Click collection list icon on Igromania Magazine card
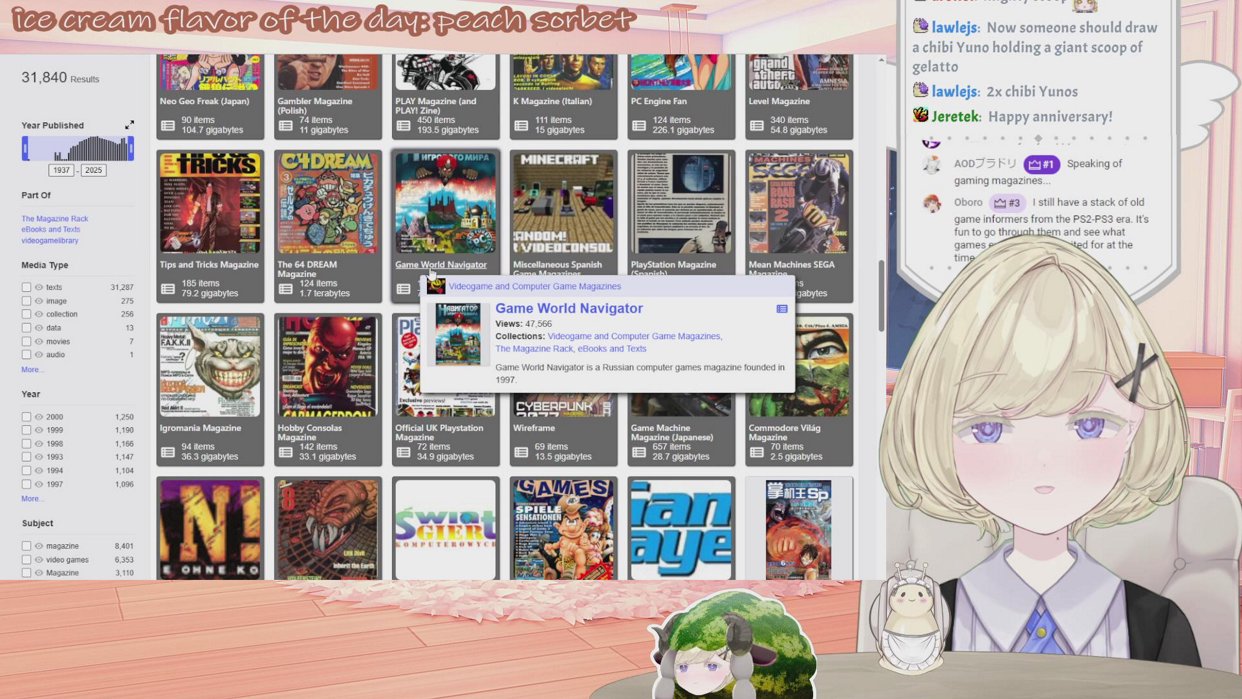The image size is (1242, 699). coord(168,452)
